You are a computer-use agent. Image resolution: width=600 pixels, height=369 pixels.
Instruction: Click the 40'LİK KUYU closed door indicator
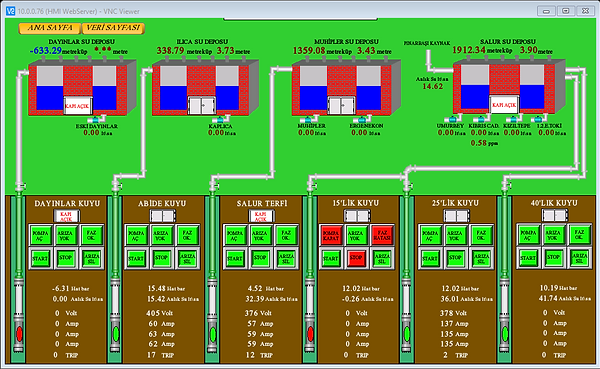(554, 216)
